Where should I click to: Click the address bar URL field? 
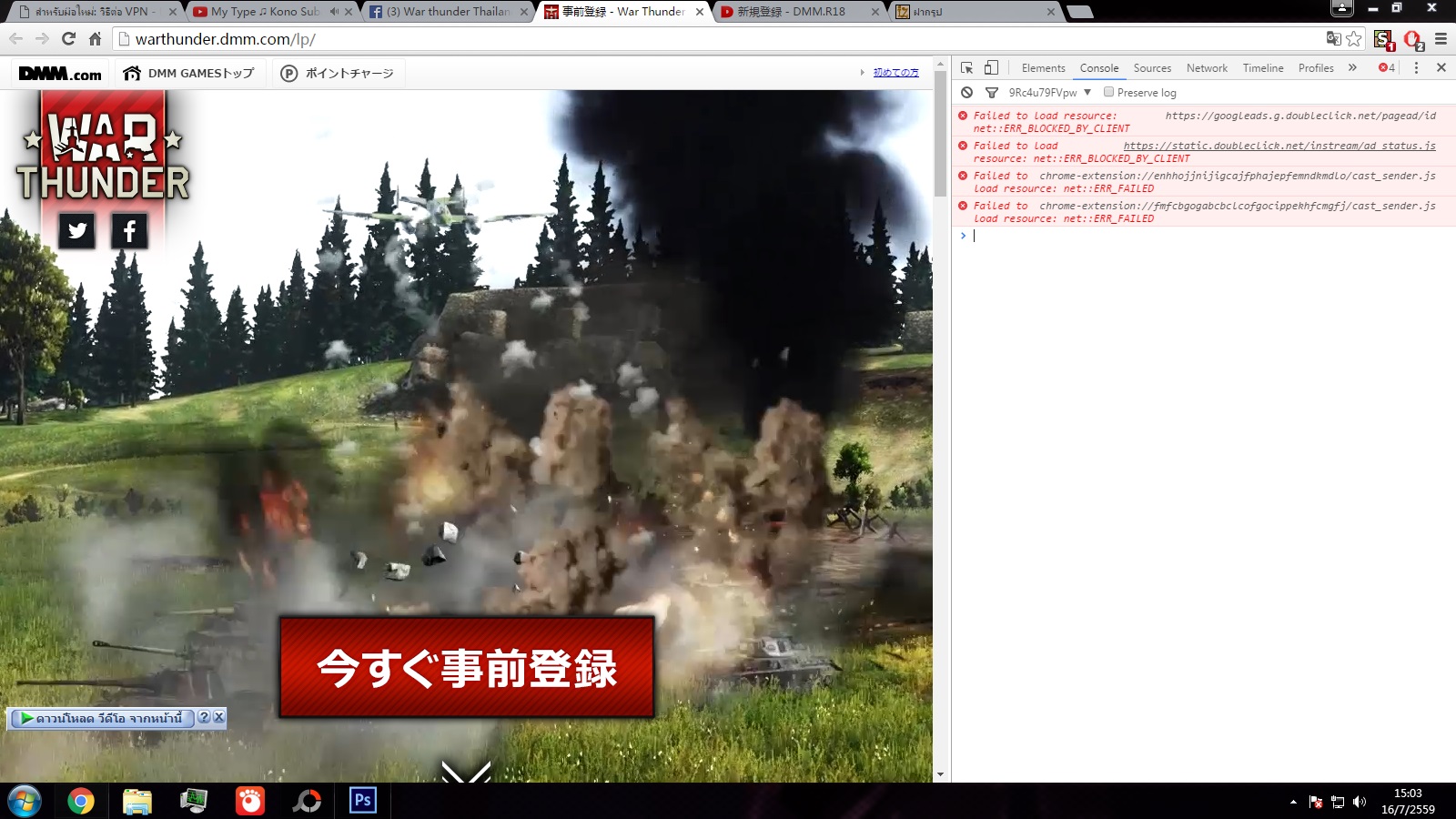point(719,39)
